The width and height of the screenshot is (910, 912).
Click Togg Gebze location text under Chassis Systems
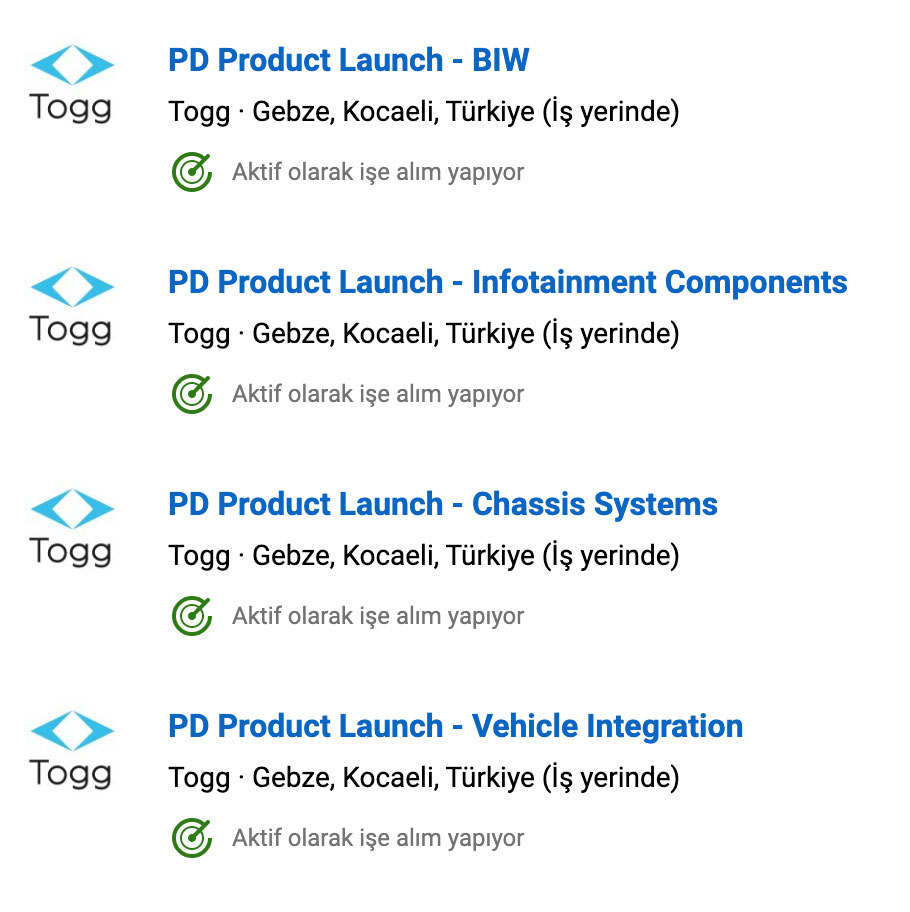424,555
